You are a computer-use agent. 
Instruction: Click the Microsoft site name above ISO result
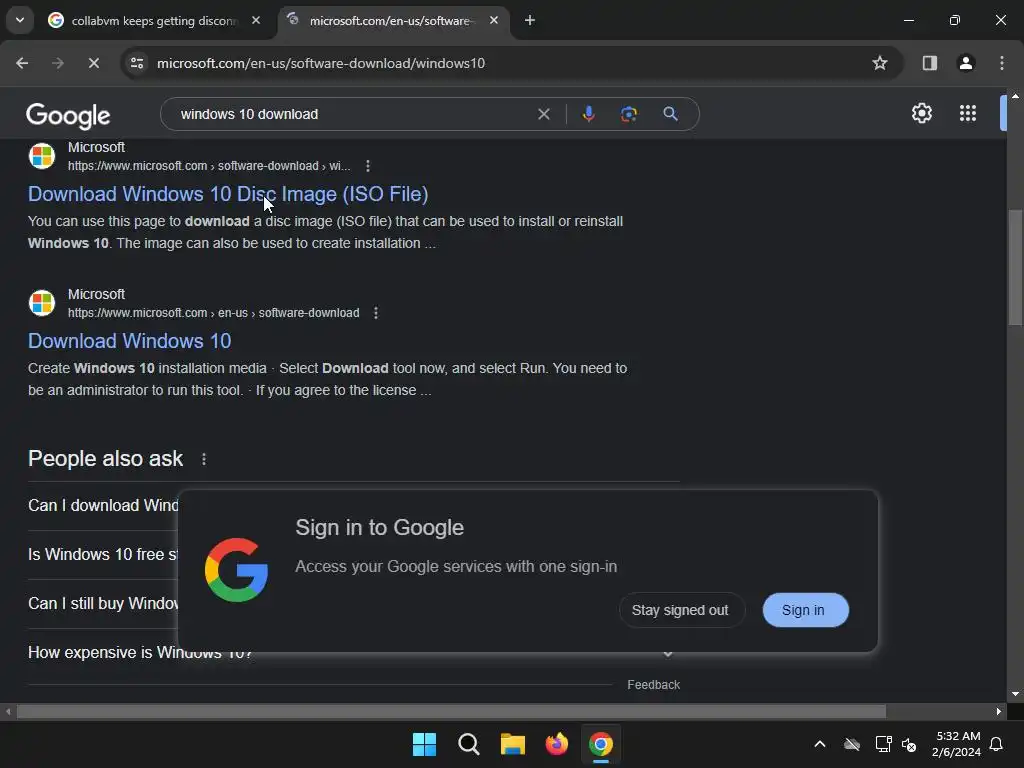96,148
